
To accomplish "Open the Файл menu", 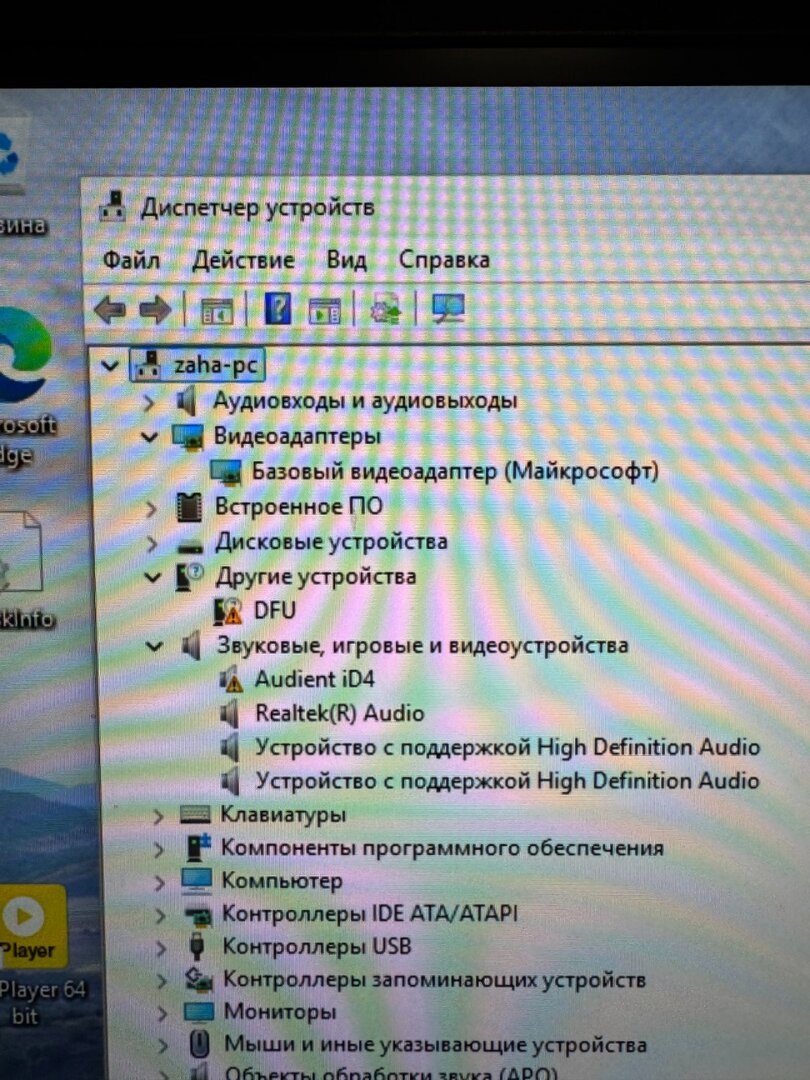I will (131, 261).
